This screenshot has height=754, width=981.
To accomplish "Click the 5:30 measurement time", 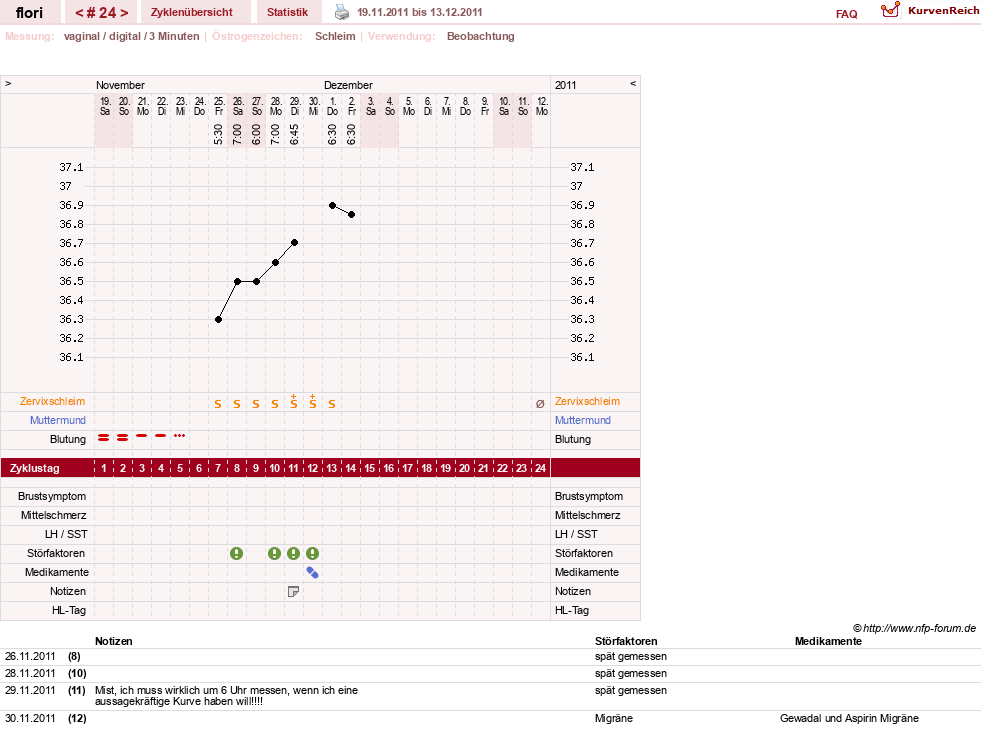I will (x=218, y=134).
